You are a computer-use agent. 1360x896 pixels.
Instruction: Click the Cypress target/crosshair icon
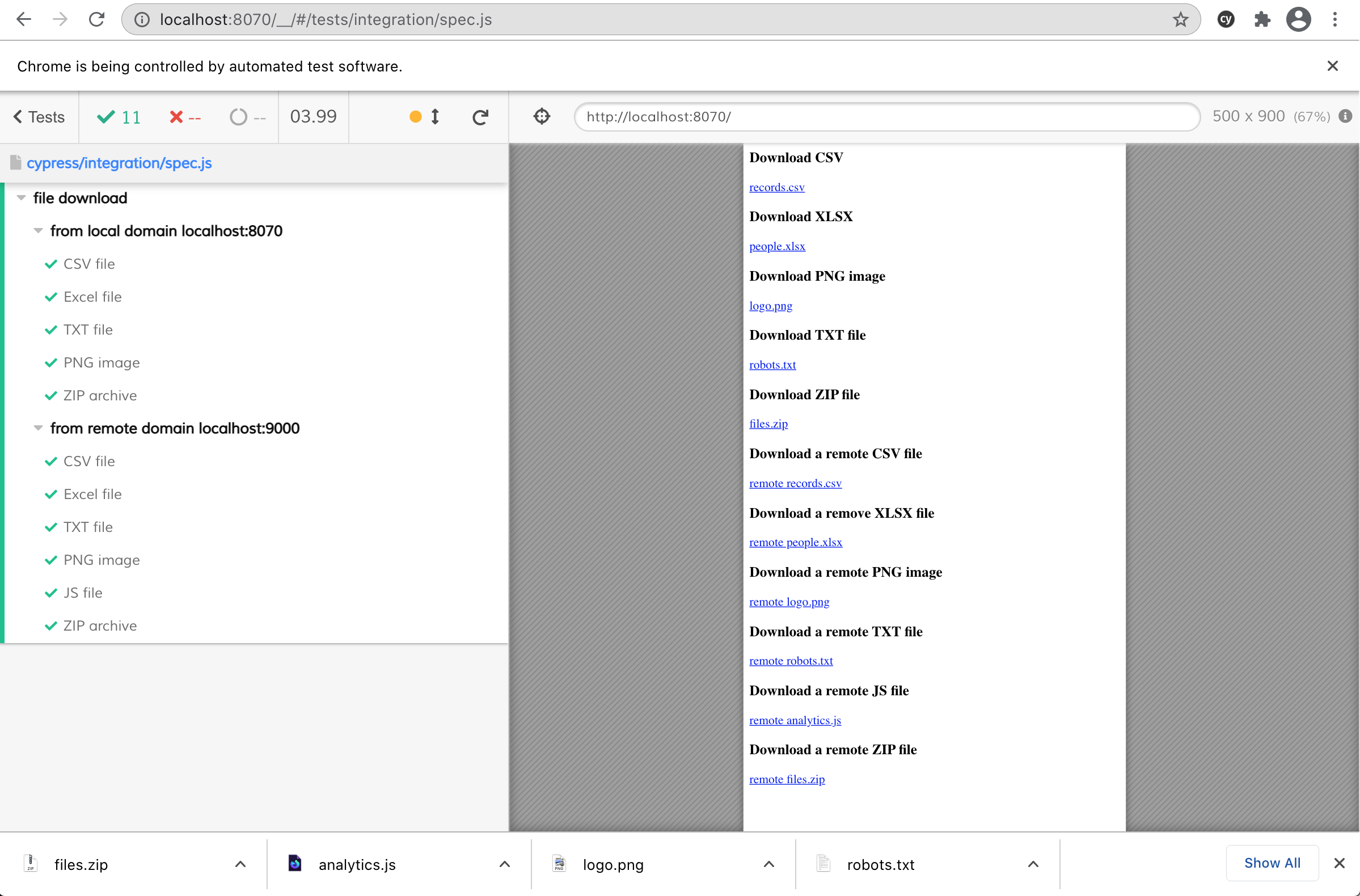[542, 117]
